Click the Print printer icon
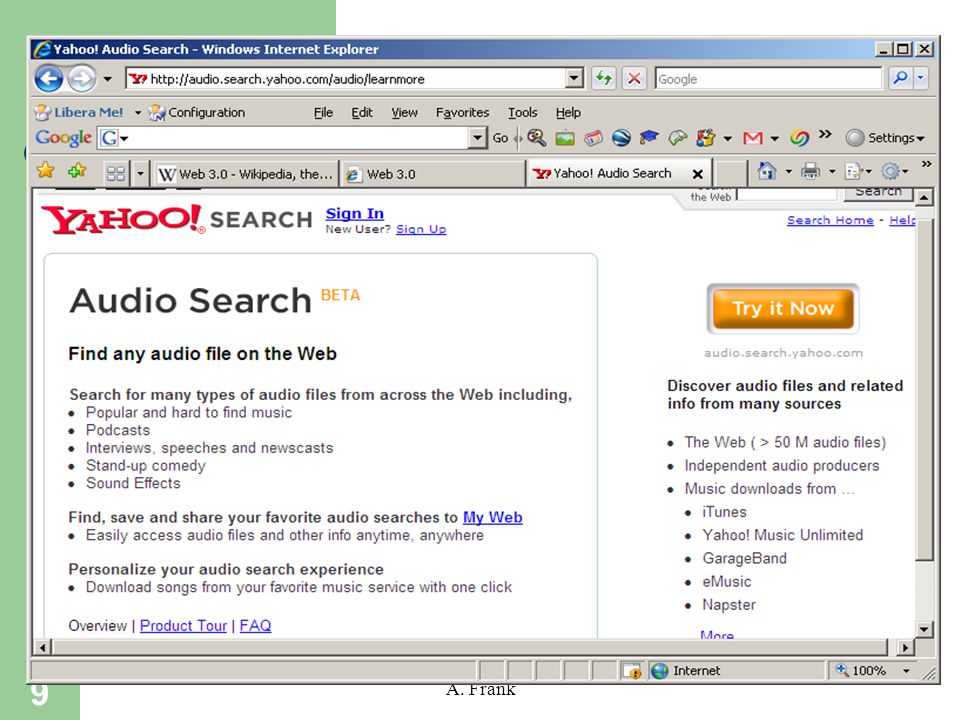The height and width of the screenshot is (720, 960). click(x=811, y=171)
